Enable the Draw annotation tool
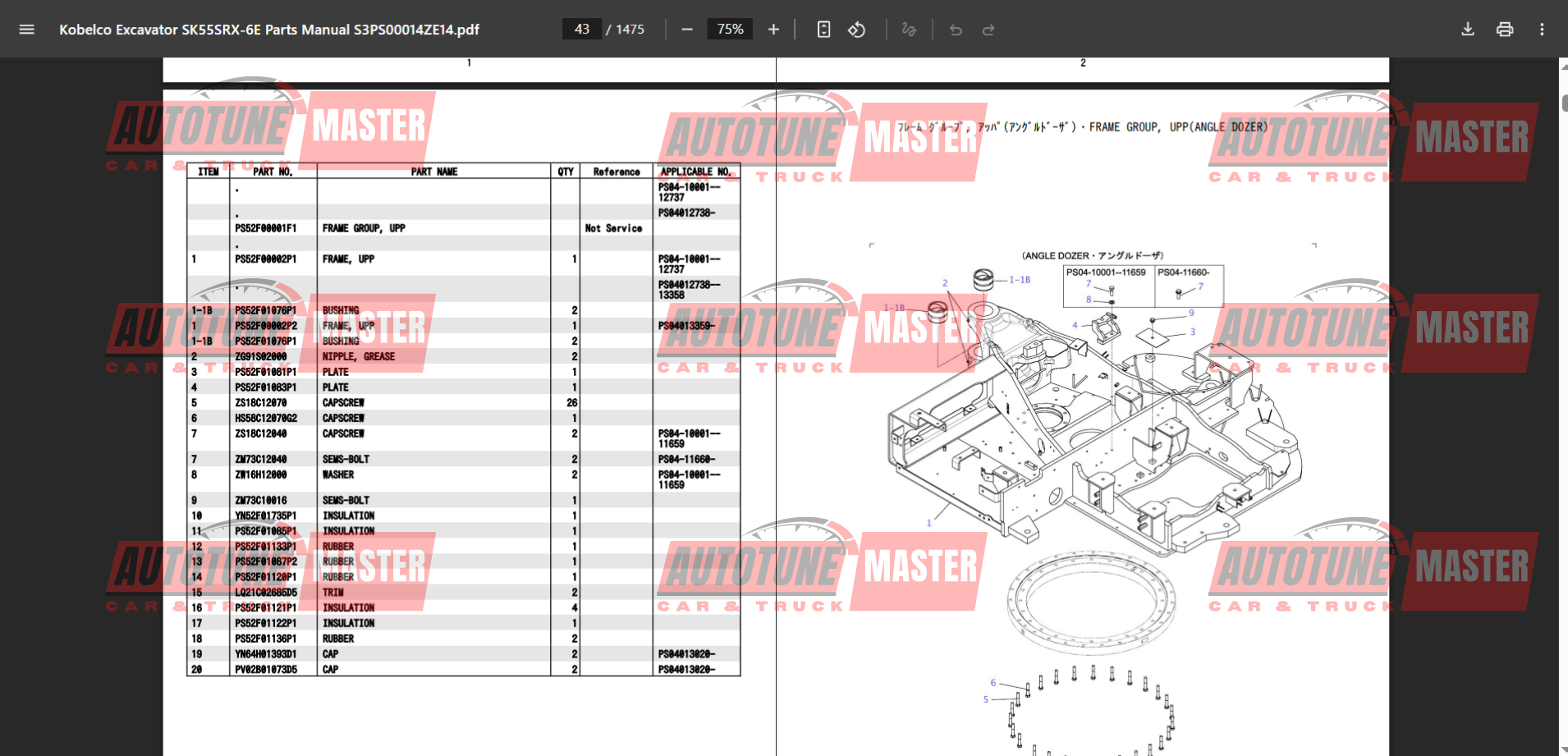 [x=909, y=30]
